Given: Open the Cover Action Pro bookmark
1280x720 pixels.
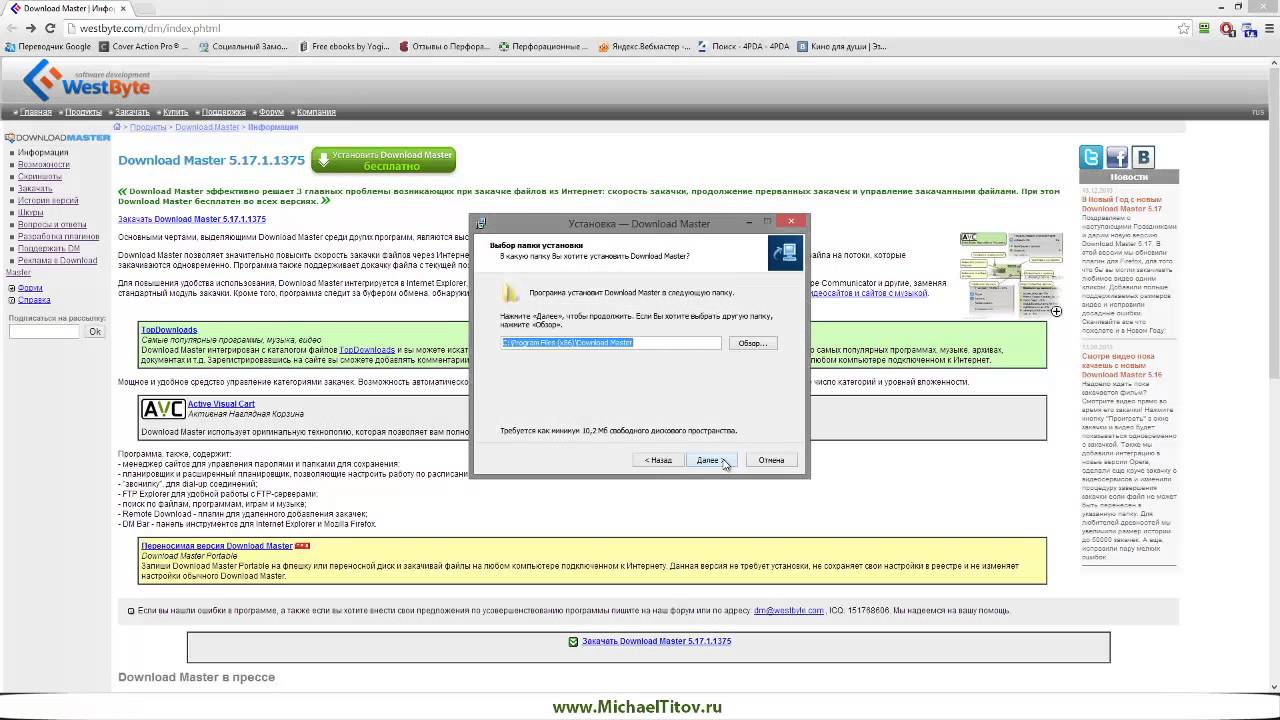Looking at the screenshot, I should click(x=142, y=46).
